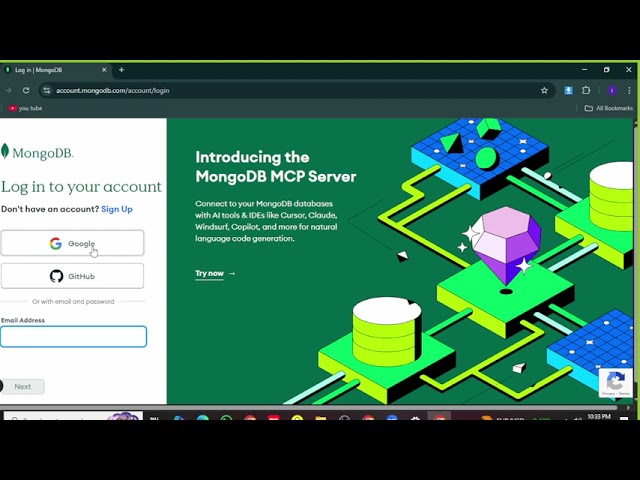The height and width of the screenshot is (480, 640).
Task: Select the Log in | MongoDB tab
Action: pos(55,70)
